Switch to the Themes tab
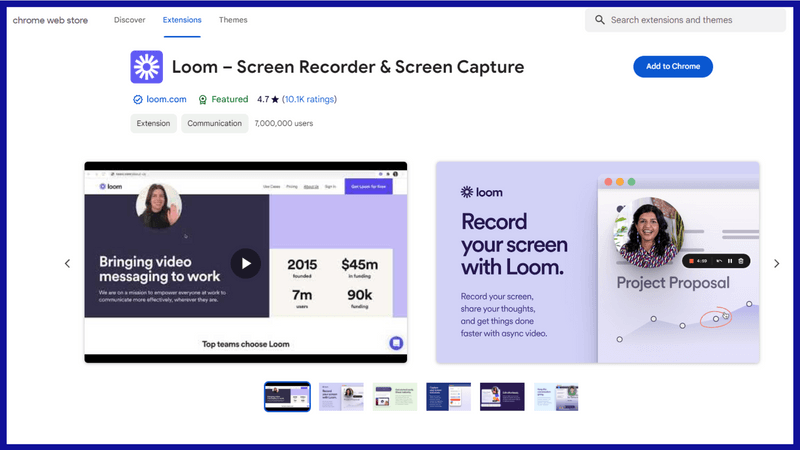800x450 pixels. 233,20
